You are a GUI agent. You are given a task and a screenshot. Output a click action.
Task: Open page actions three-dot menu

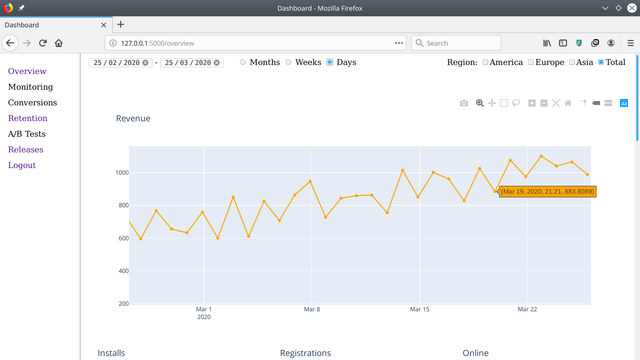399,43
